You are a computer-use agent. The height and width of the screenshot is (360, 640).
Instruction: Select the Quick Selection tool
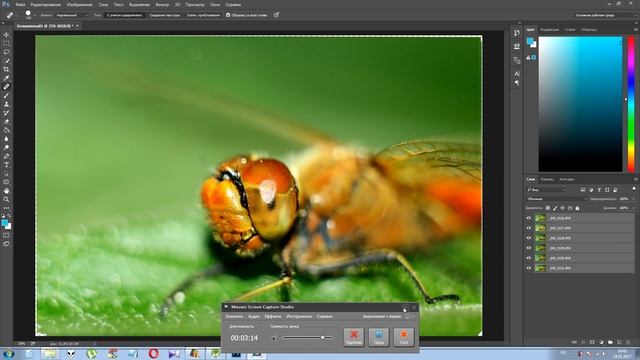coord(6,61)
